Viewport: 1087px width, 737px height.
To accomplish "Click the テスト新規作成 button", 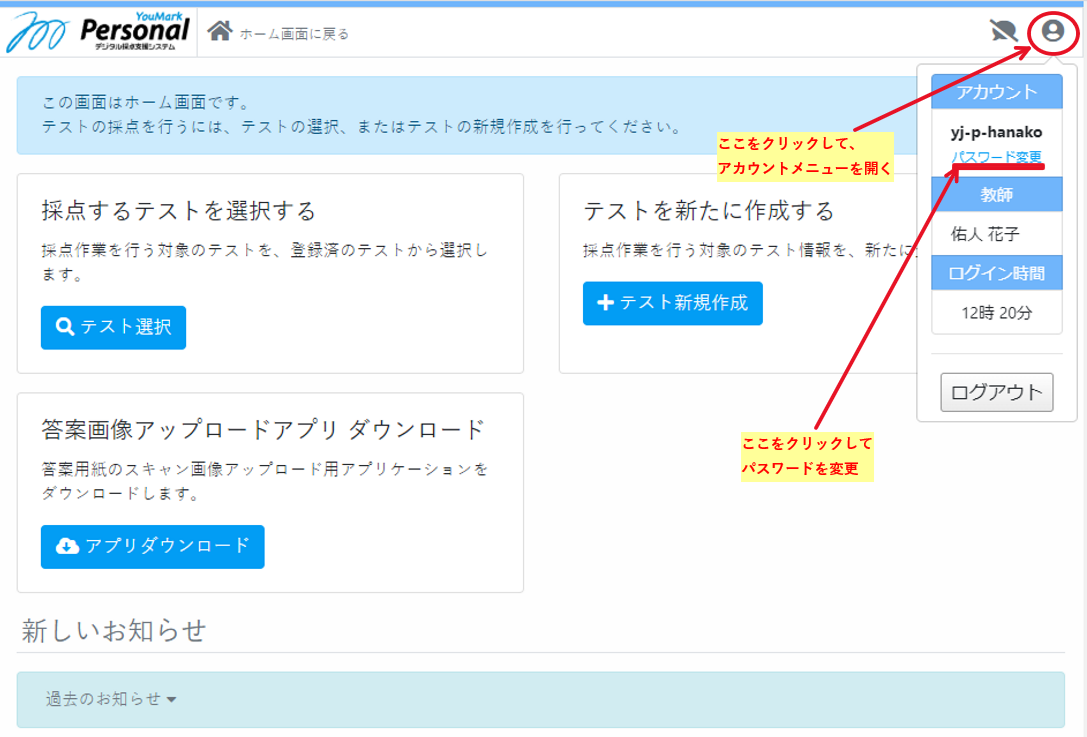I will (x=672, y=304).
